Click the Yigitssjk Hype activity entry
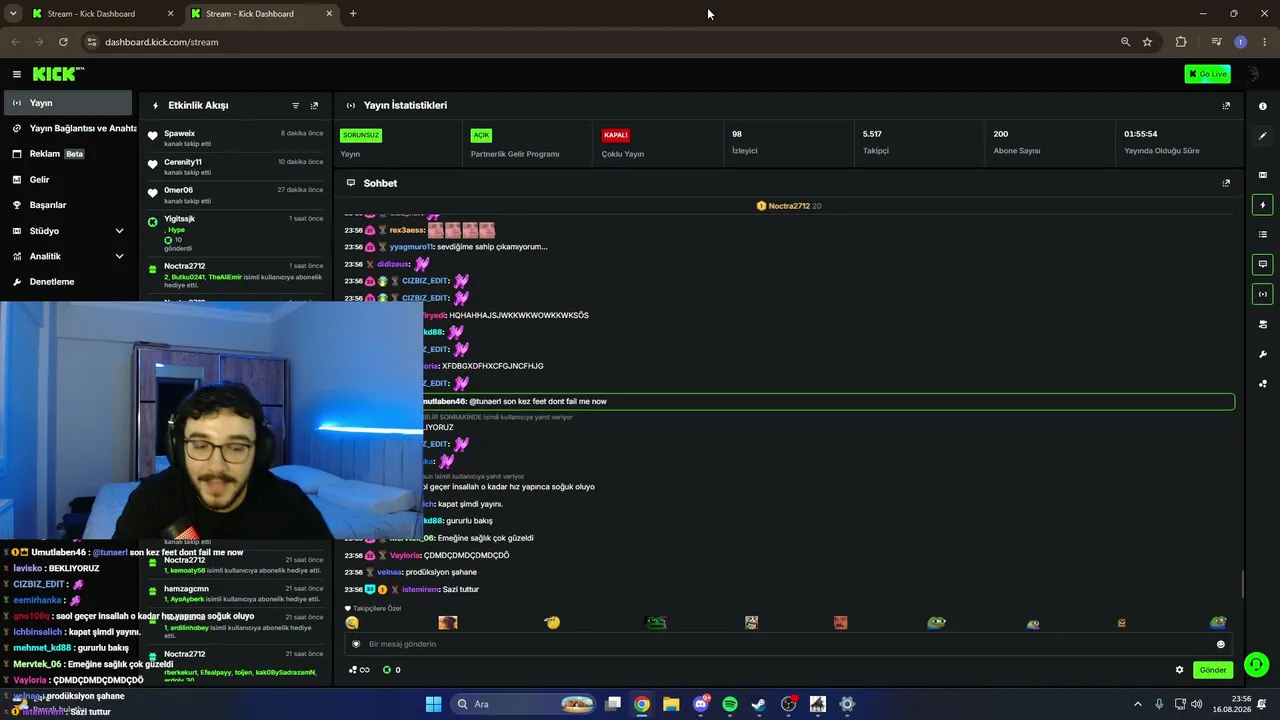 pos(235,234)
